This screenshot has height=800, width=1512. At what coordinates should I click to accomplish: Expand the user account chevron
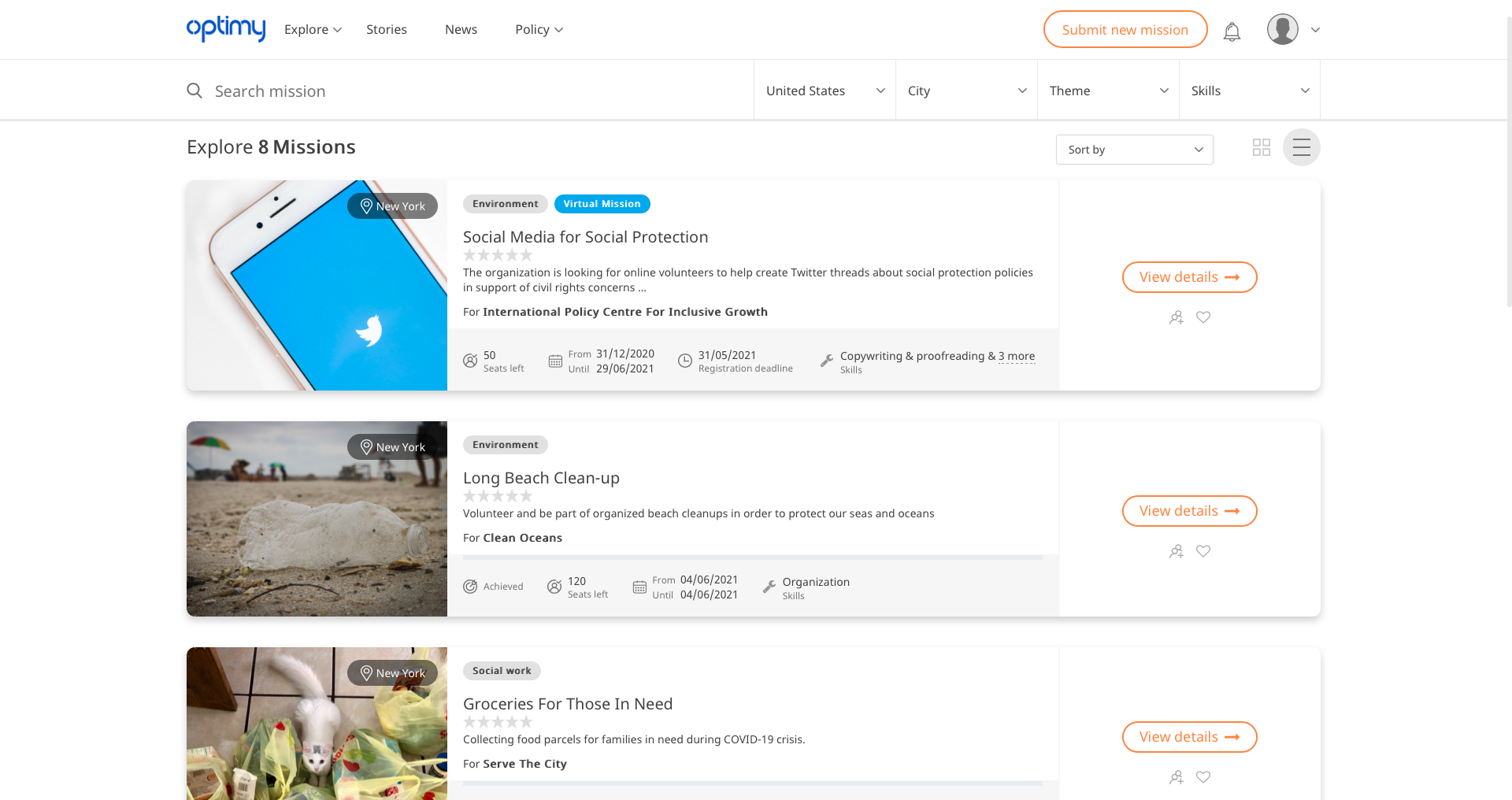tap(1315, 30)
